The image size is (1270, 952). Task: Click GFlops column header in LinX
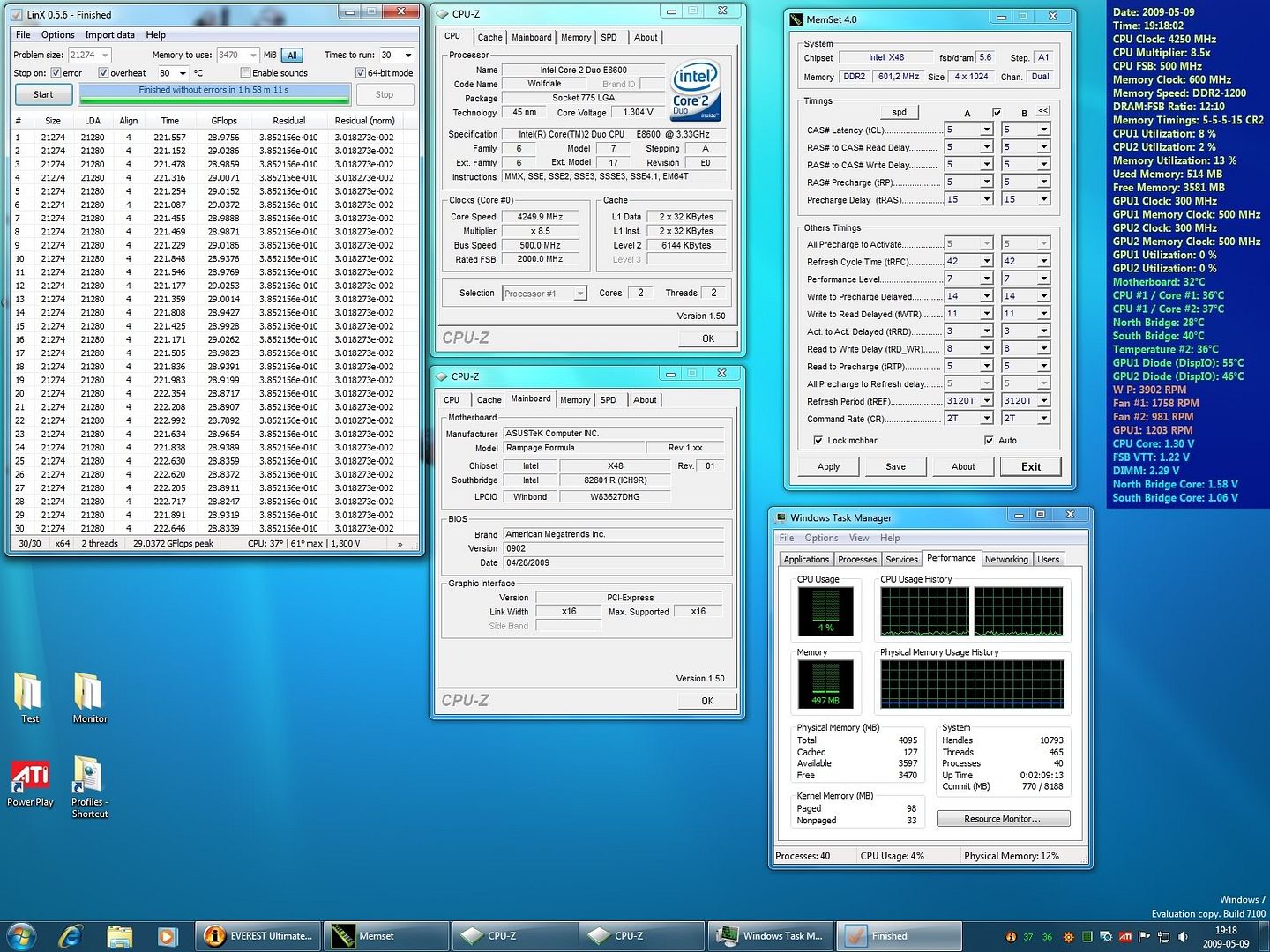[x=224, y=121]
